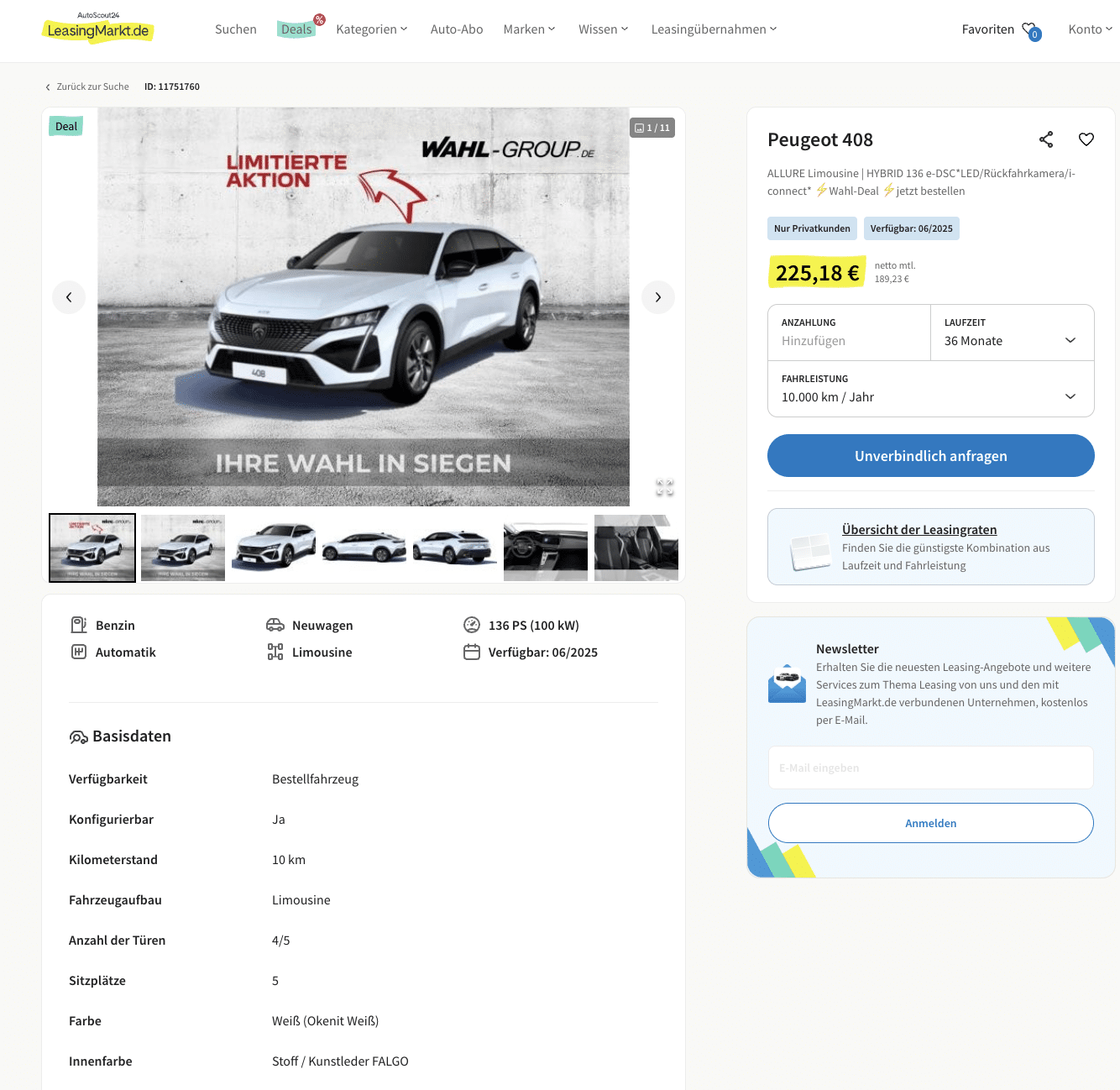Click the Deals percent badge

(319, 19)
